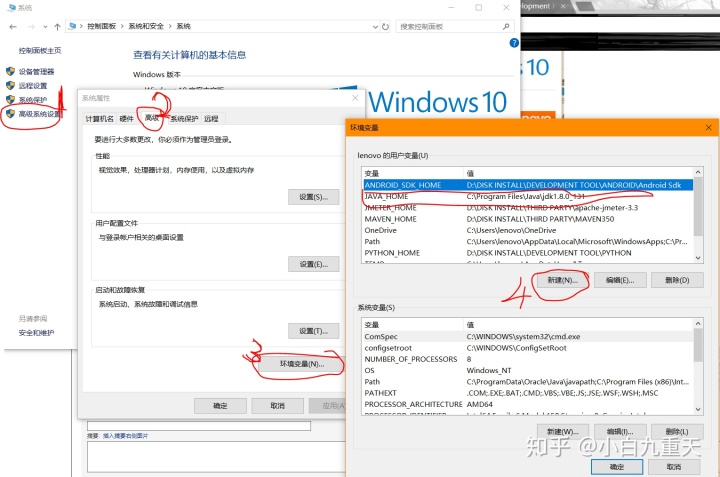Click the up-one-level arrow in control panel

tap(57, 27)
